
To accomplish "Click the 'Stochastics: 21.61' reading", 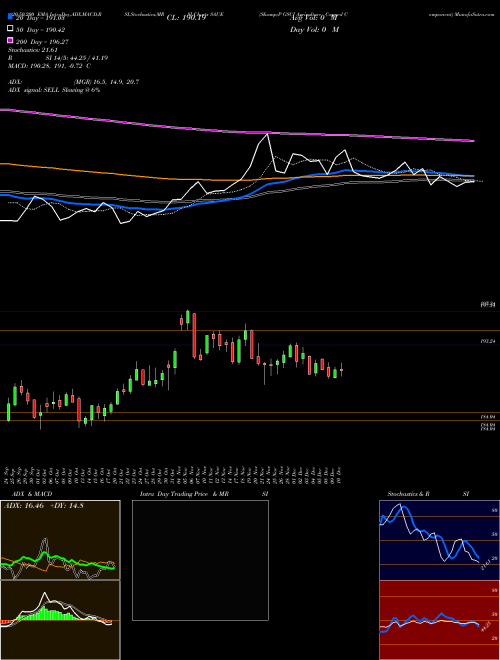I will 32,50.
